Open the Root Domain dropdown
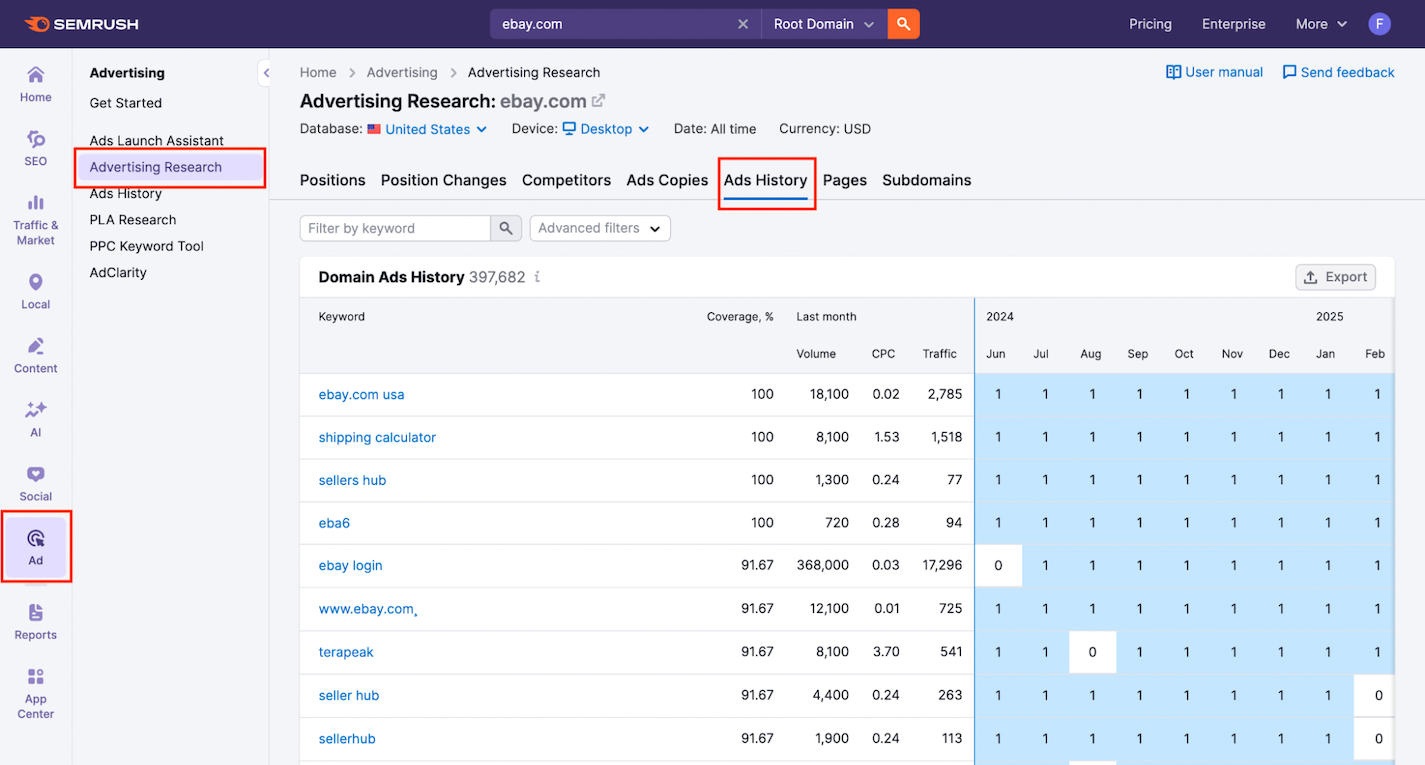 click(x=822, y=23)
